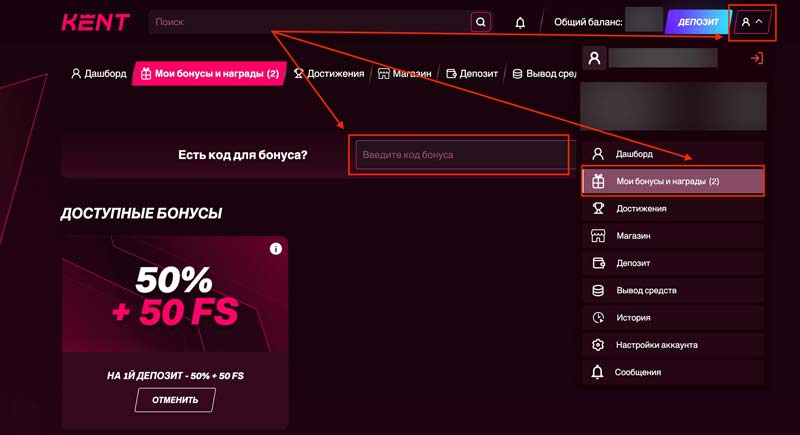Switch to the Достижения tab
The width and height of the screenshot is (800, 435).
pyautogui.click(x=328, y=73)
